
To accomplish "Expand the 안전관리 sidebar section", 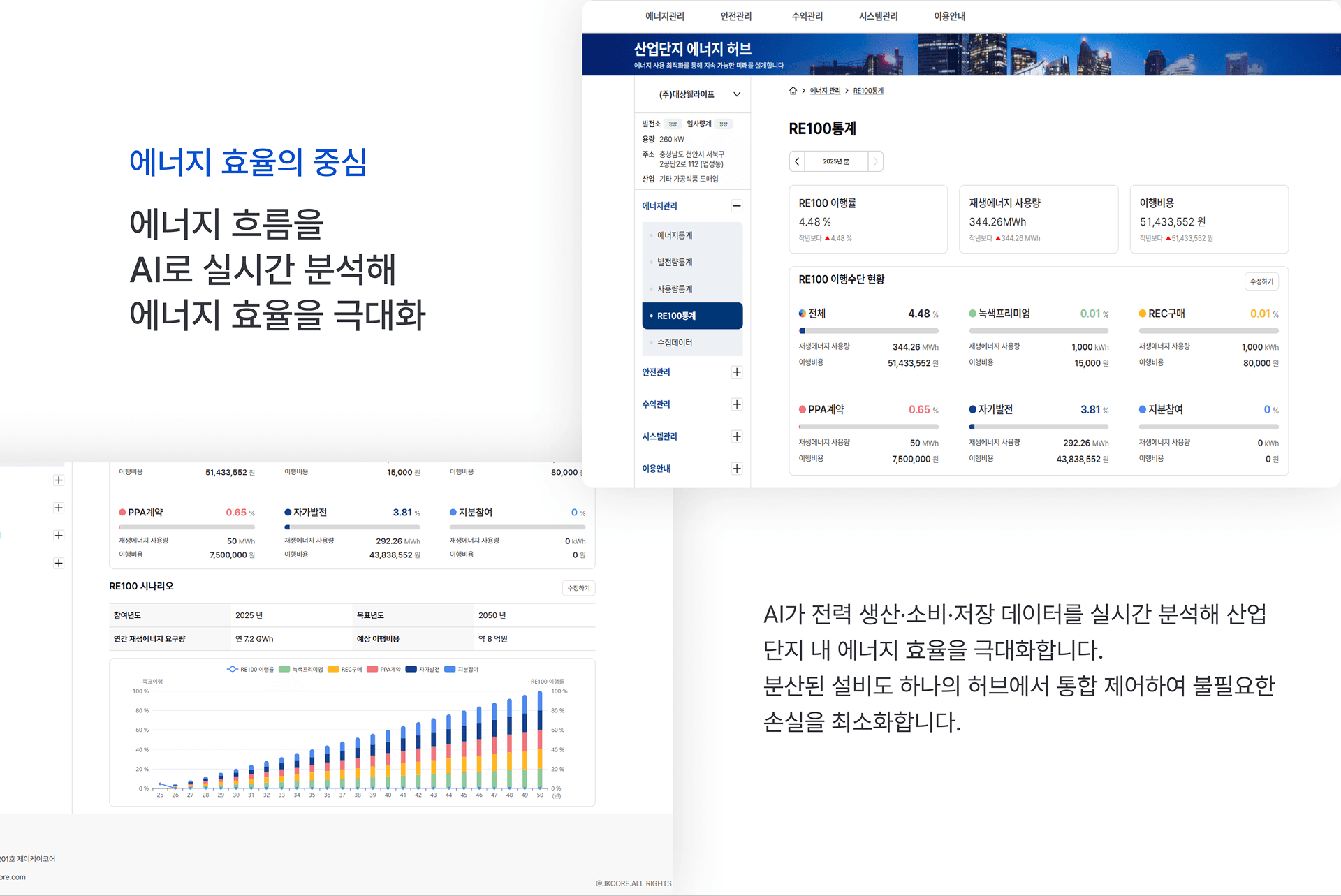I will (x=736, y=372).
